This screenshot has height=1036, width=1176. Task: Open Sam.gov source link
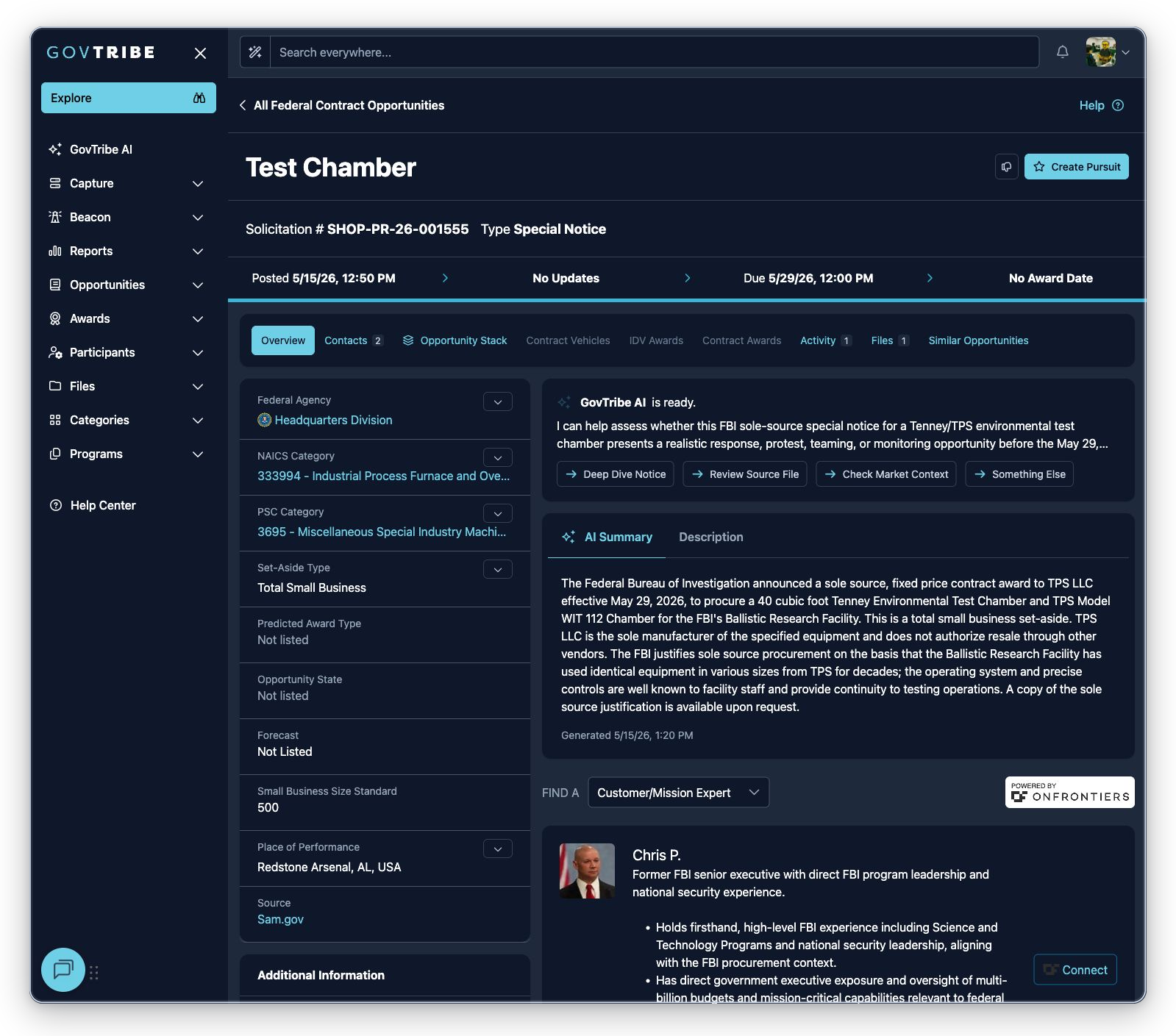point(280,919)
